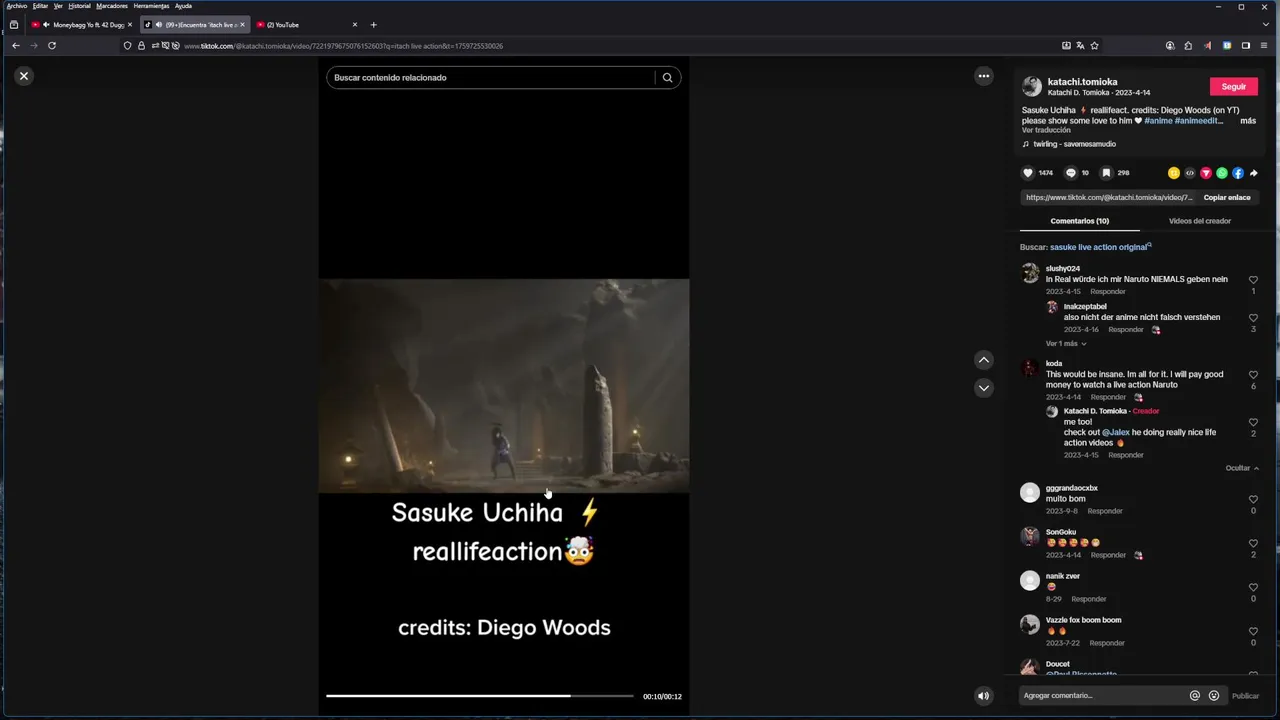Send to friends with the red arrow icon
Viewport: 1280px width, 720px height.
click(x=1206, y=173)
